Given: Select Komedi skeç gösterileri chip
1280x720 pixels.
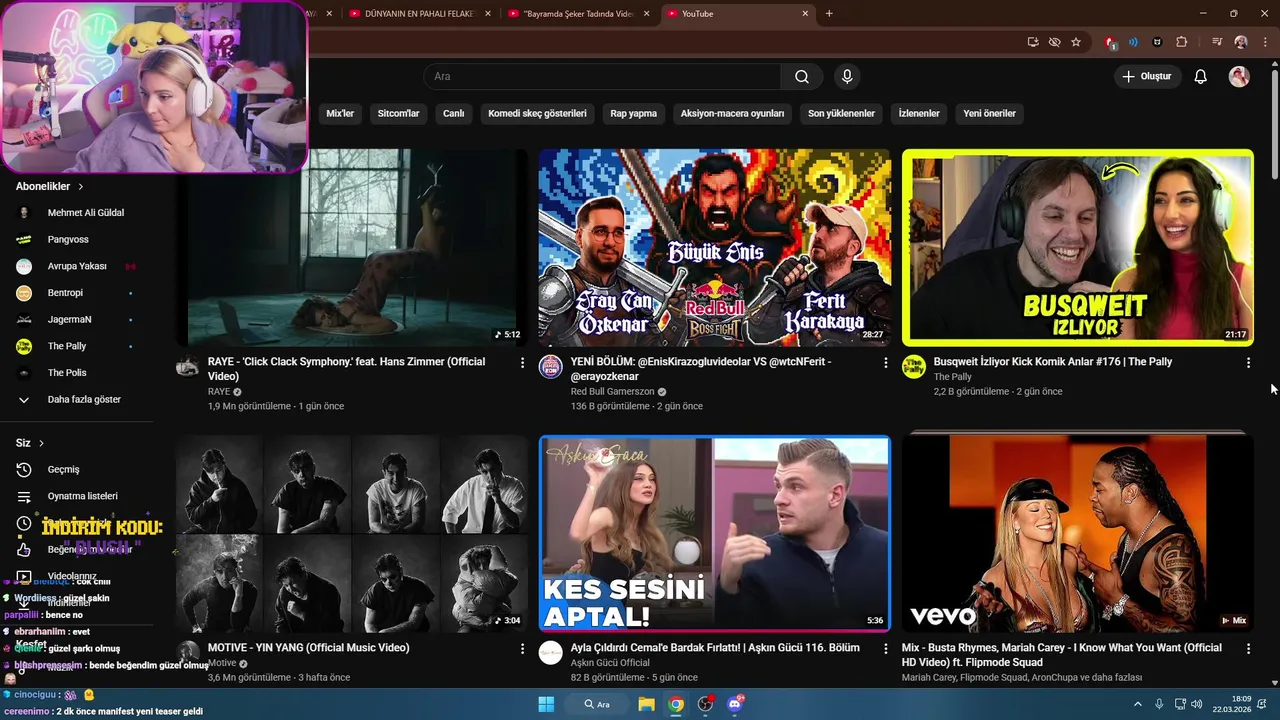Looking at the screenshot, I should click(537, 114).
